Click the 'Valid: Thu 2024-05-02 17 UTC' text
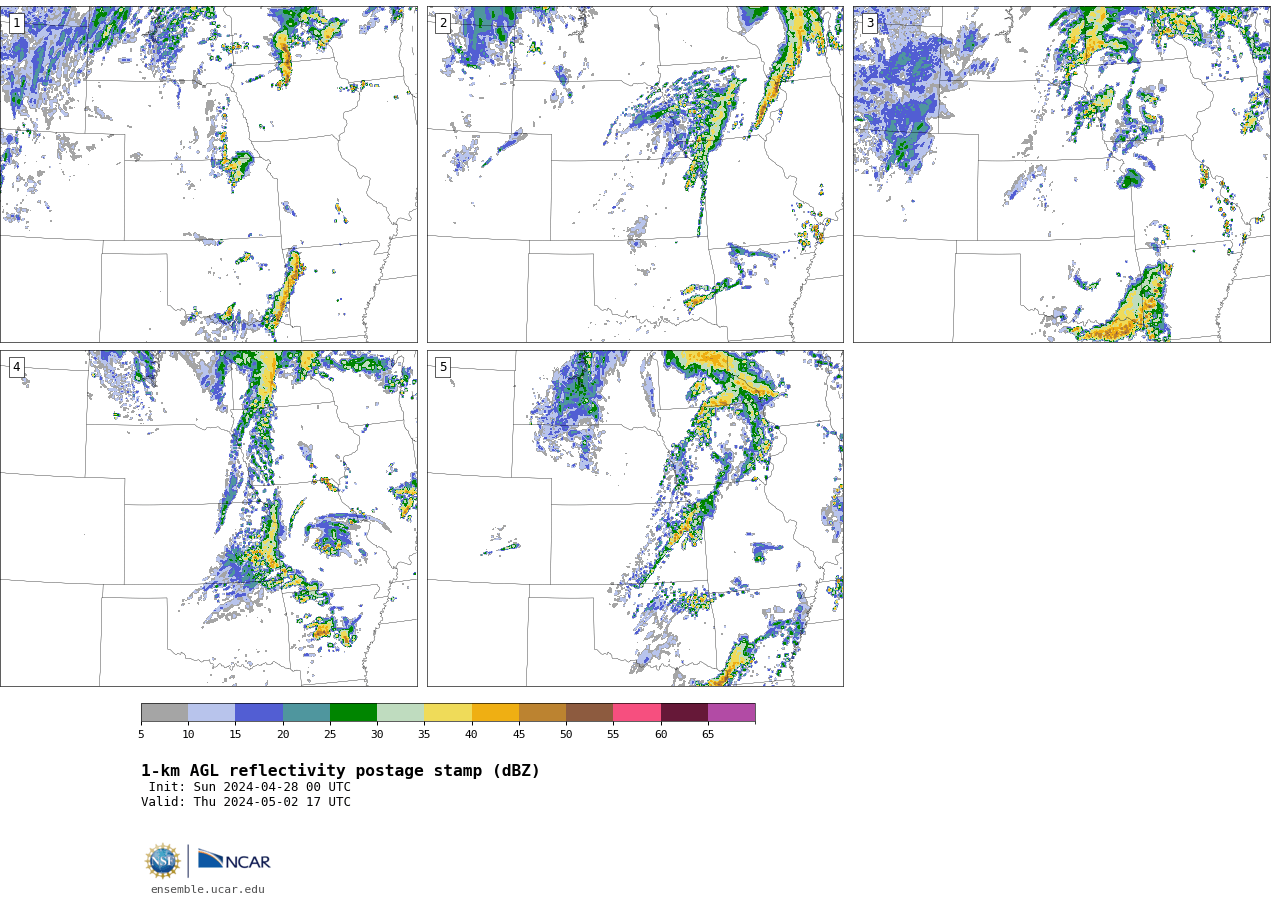Image resolution: width=1280 pixels, height=901 pixels. coord(246,802)
